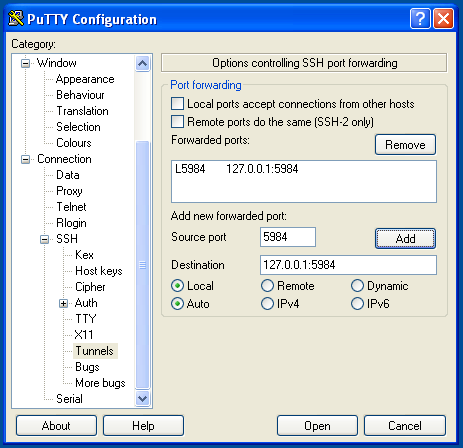Open the Translation category
This screenshot has height=448, width=463.
tap(82, 111)
